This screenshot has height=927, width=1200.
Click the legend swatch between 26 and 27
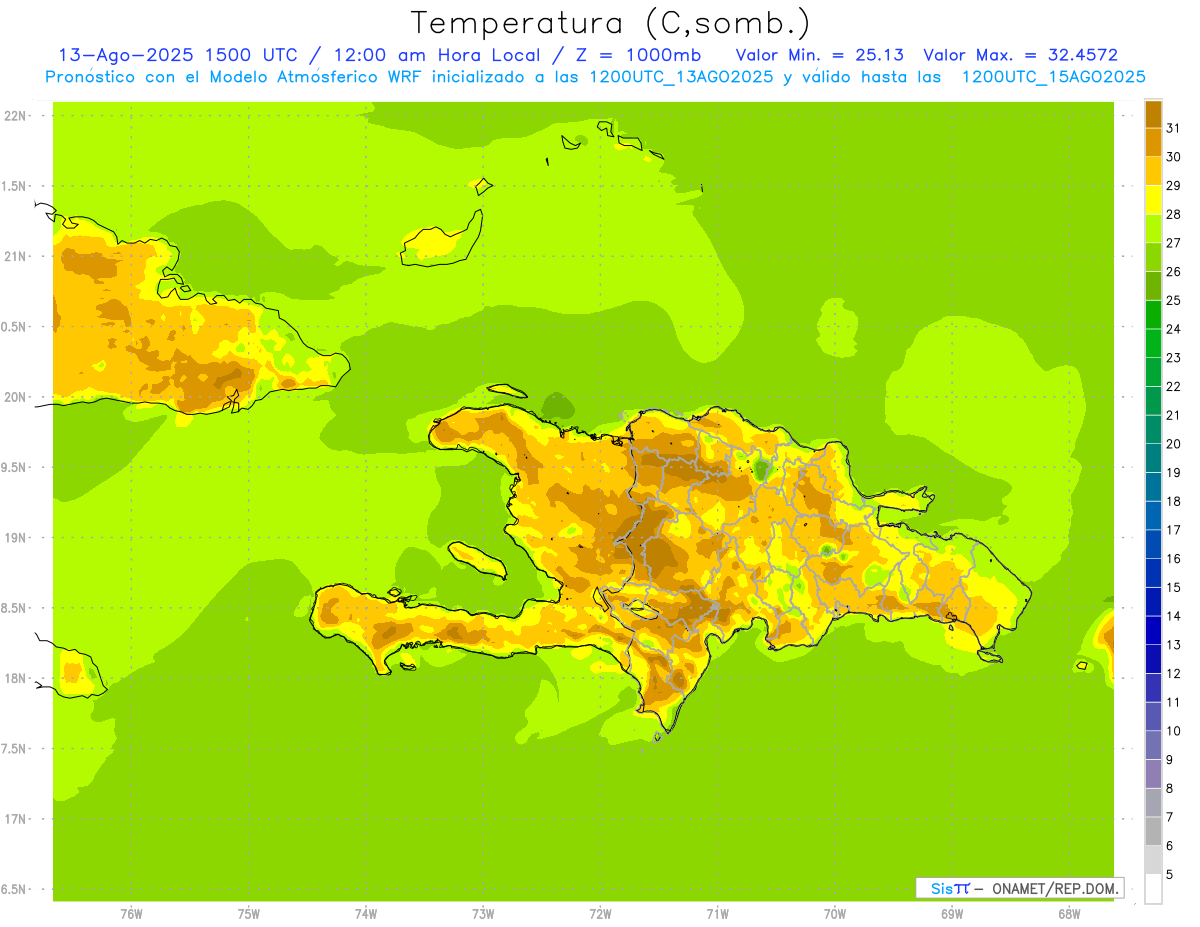[x=1153, y=257]
